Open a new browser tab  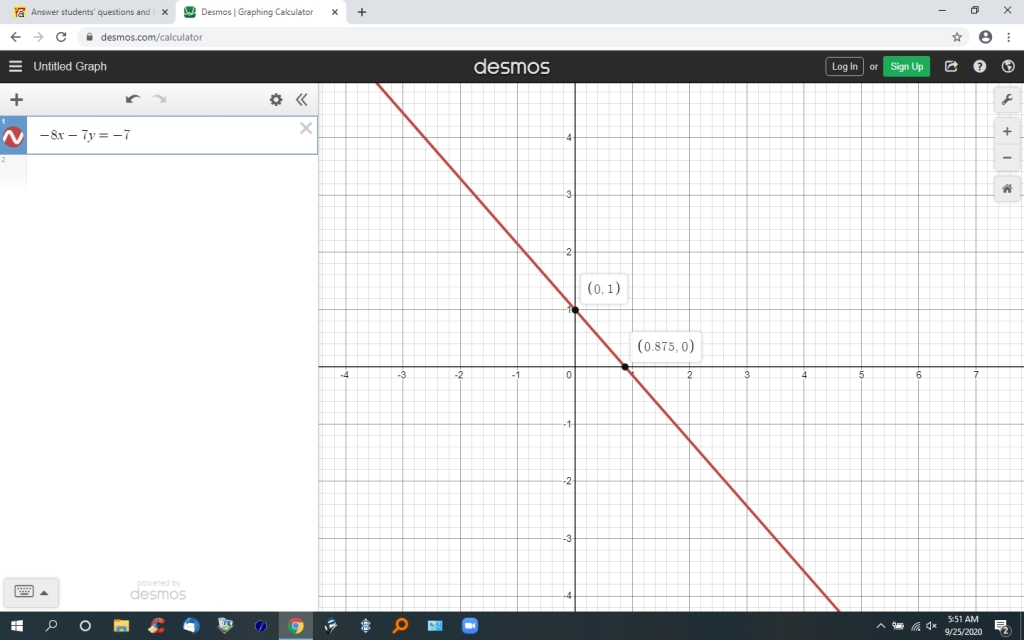362,12
